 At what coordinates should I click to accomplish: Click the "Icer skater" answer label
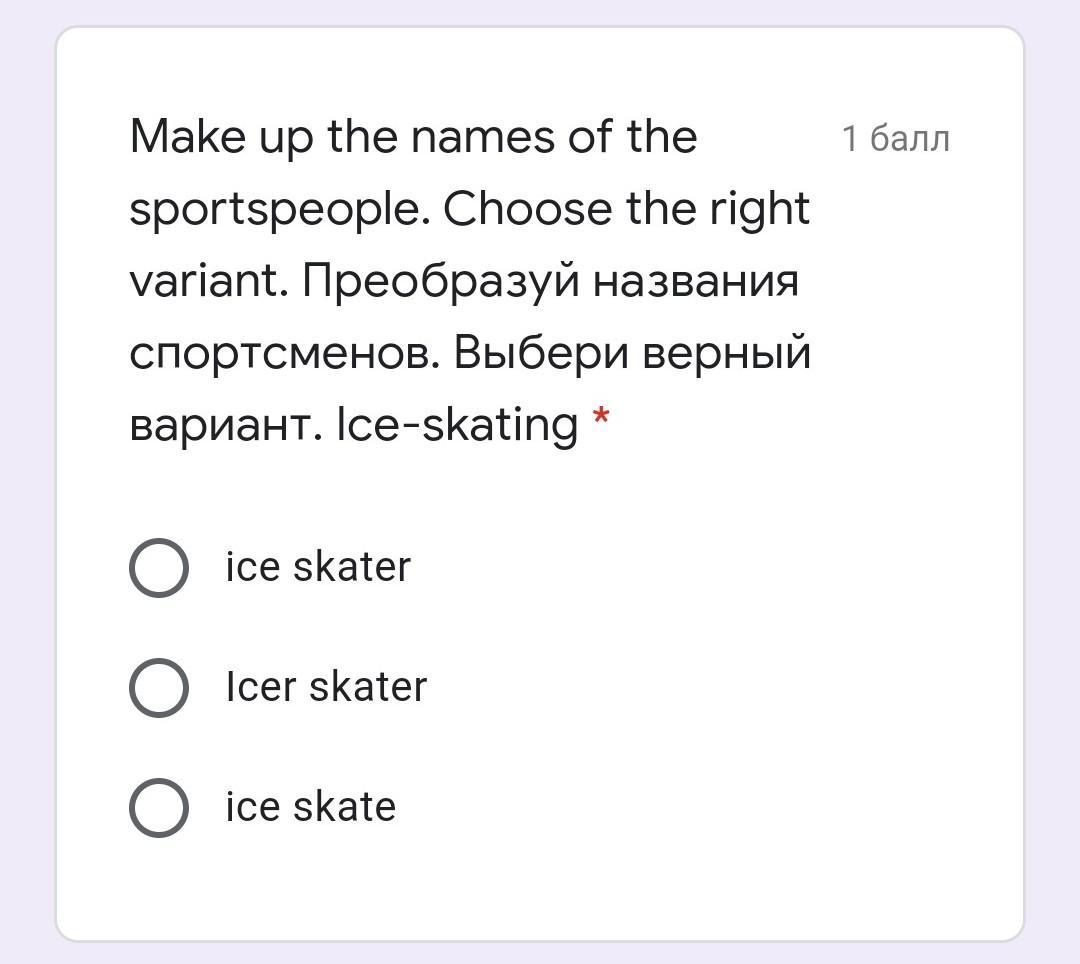pyautogui.click(x=326, y=688)
